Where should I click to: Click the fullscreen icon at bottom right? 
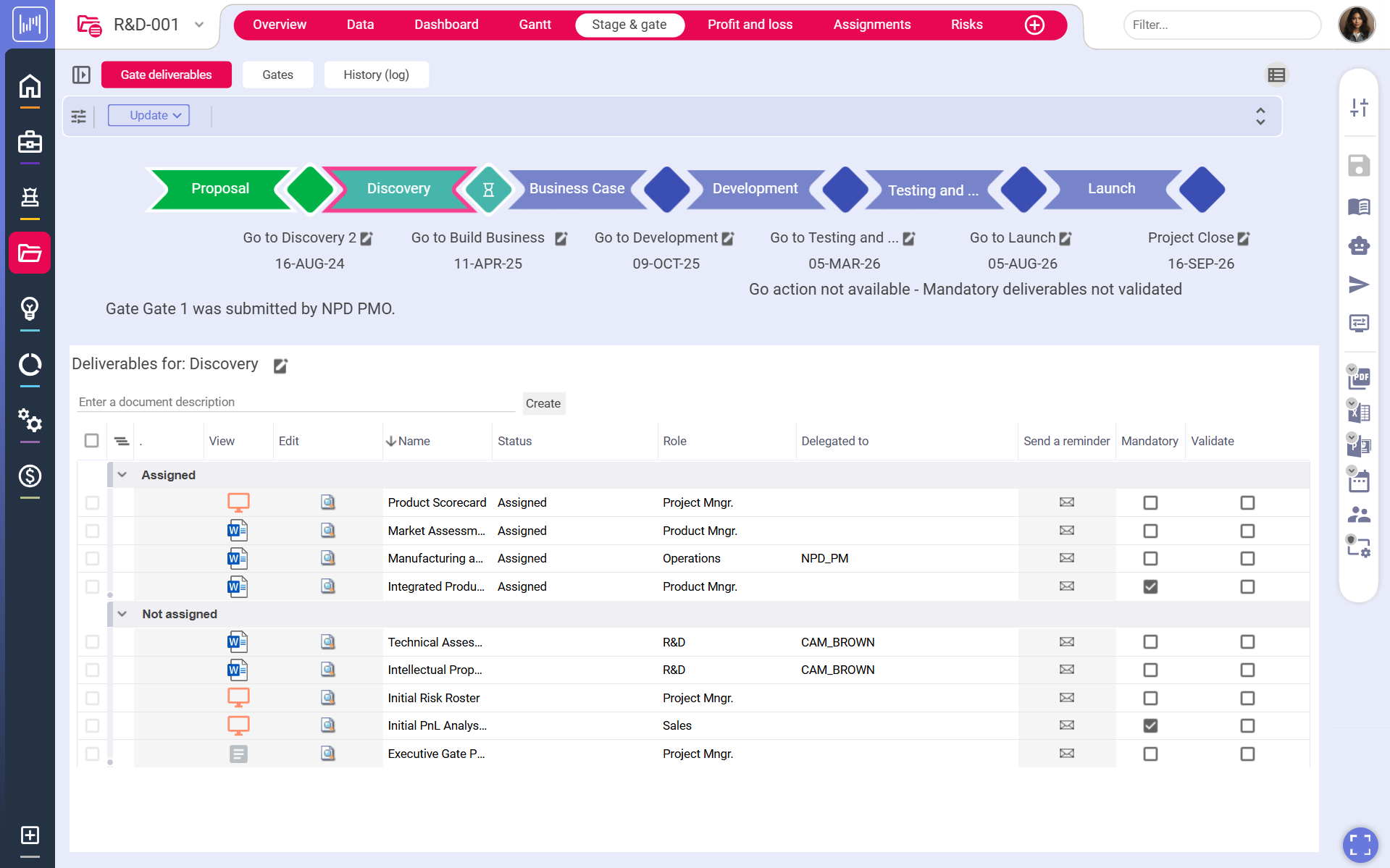click(1360, 844)
